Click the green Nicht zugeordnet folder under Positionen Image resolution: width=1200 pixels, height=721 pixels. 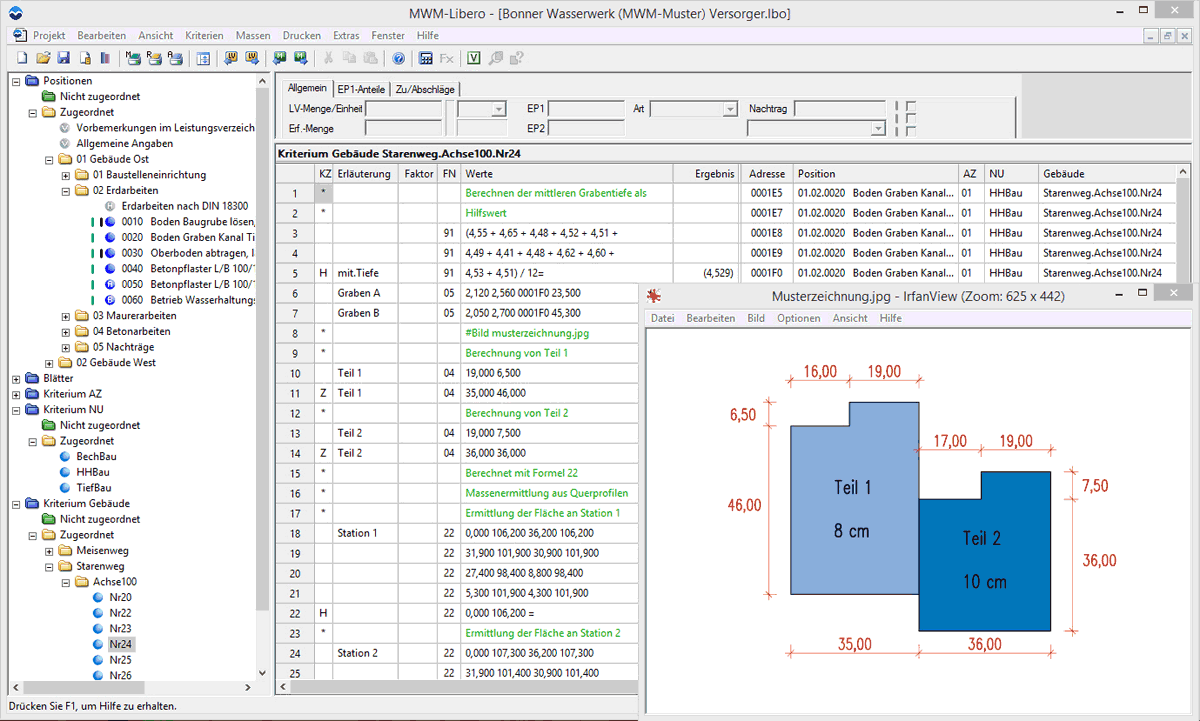pyautogui.click(x=49, y=97)
